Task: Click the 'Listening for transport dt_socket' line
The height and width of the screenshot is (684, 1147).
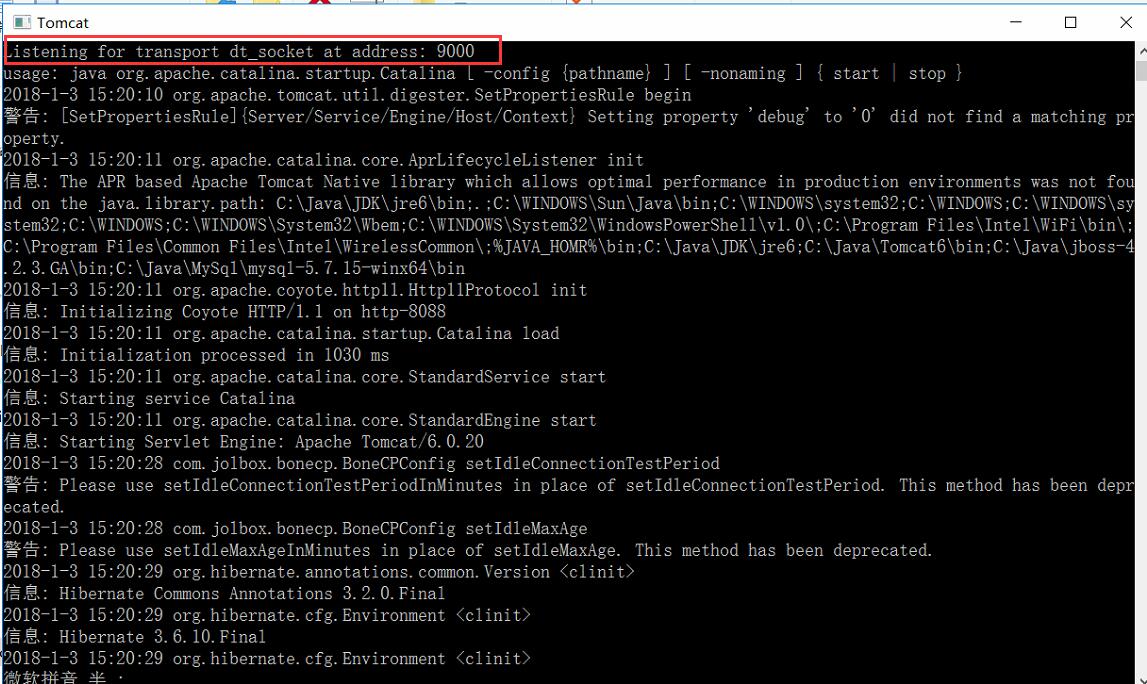Action: point(239,51)
